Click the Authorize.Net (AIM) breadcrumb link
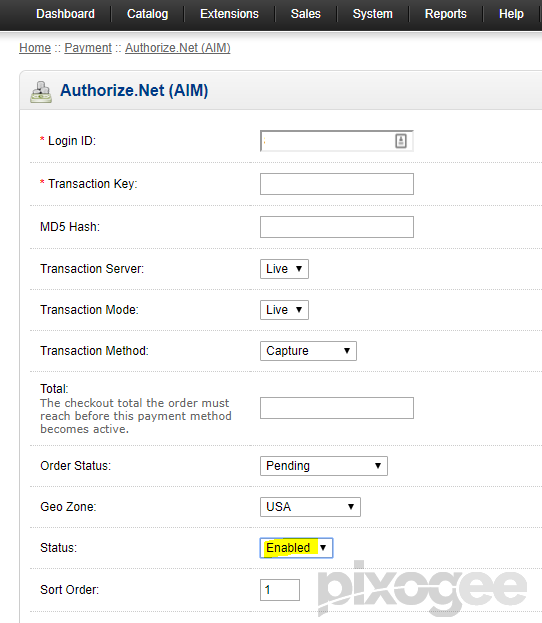Viewport: 542px width, 623px height. pos(178,48)
